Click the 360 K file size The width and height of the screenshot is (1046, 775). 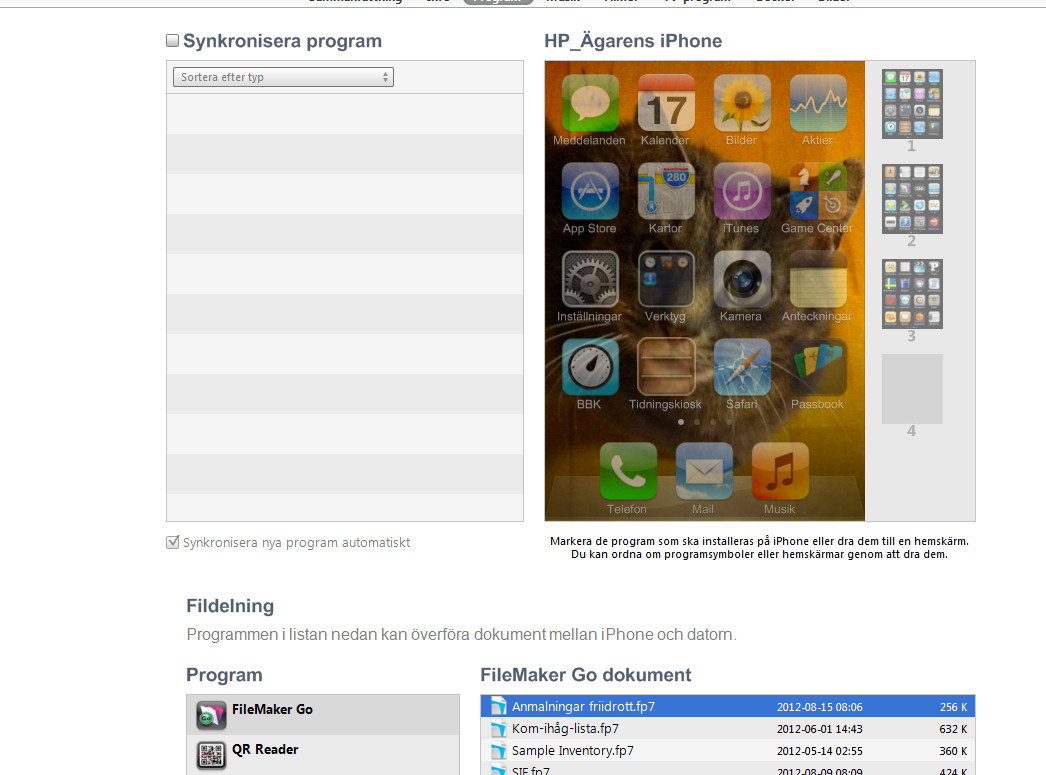(x=953, y=751)
